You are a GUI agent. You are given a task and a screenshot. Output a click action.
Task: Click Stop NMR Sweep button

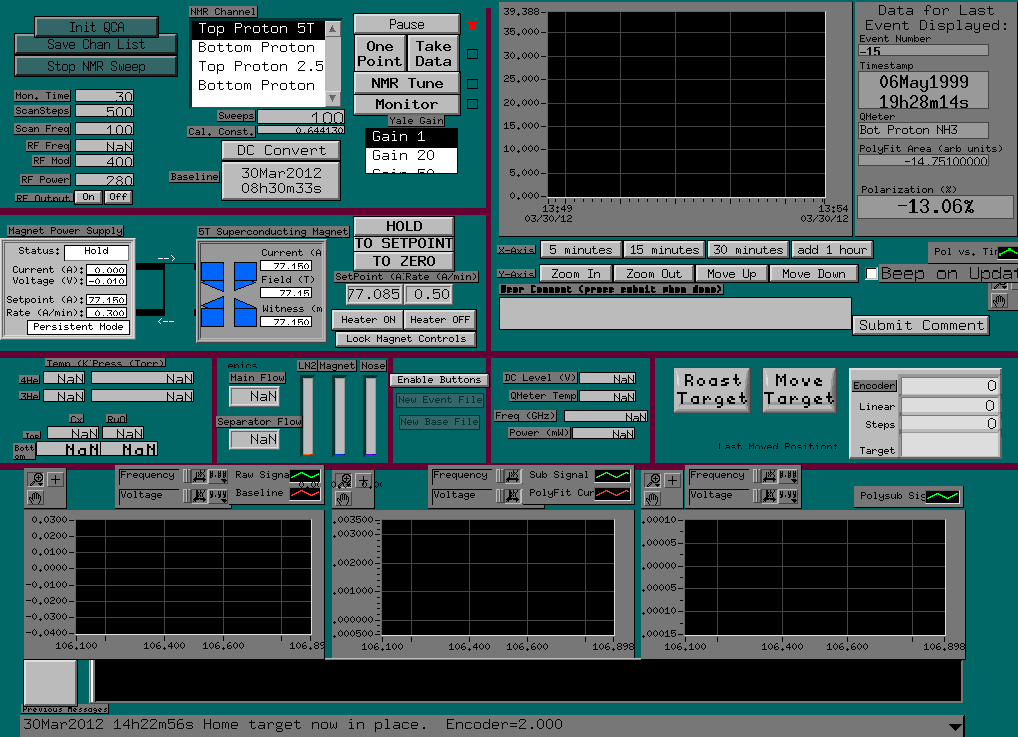click(x=96, y=66)
